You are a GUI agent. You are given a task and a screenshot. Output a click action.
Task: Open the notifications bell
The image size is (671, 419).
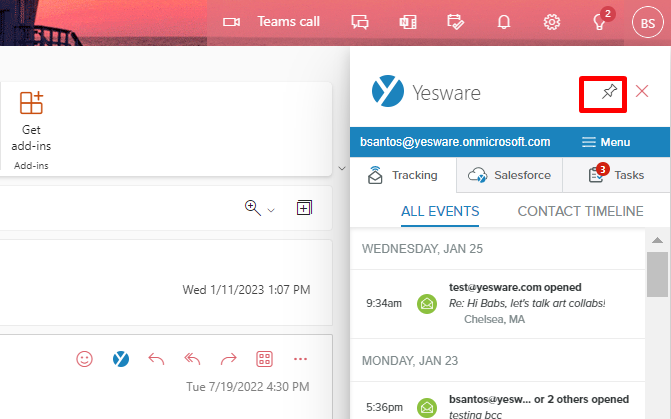pos(505,21)
